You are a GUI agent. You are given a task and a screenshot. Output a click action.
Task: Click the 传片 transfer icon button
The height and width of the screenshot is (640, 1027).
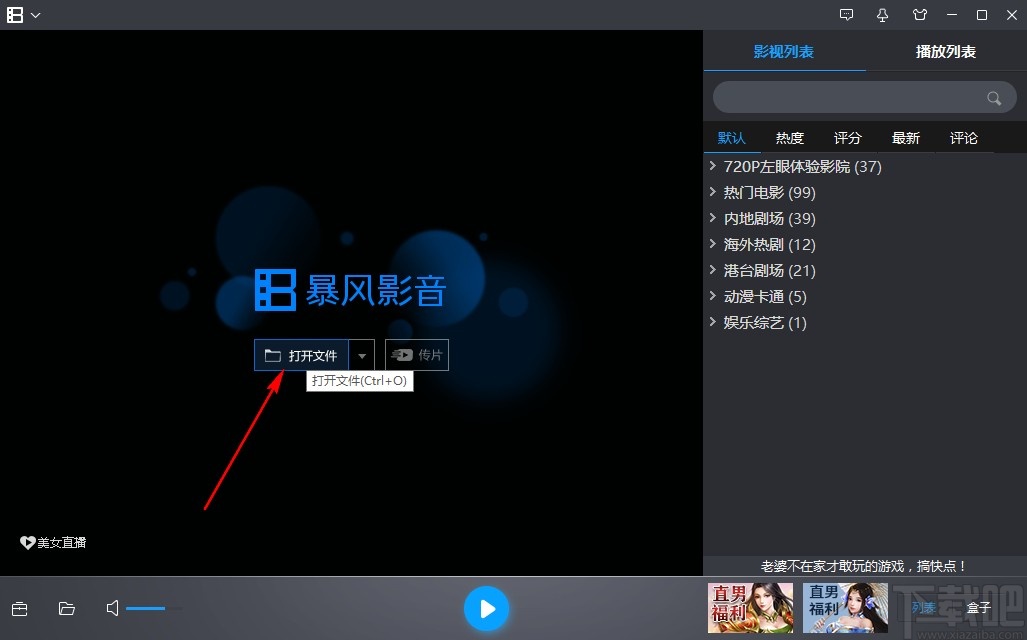(416, 354)
